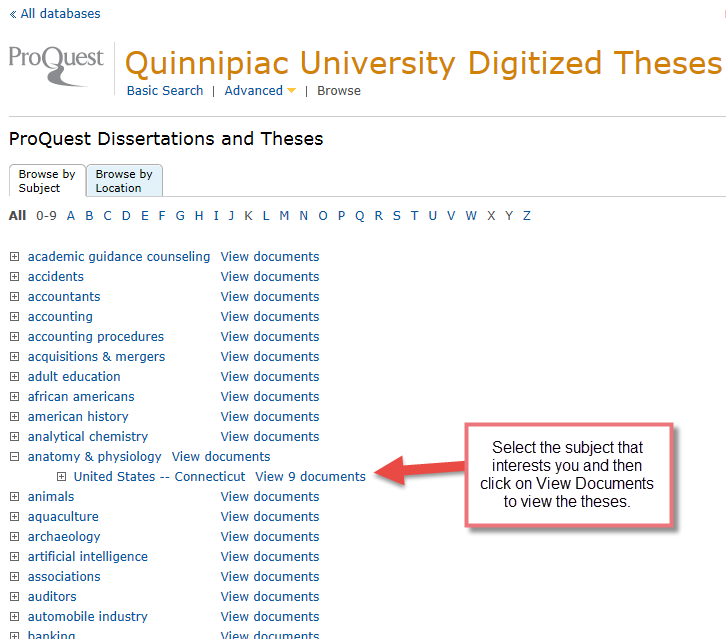The image size is (726, 639).
Task: Filter subjects by letter P
Action: point(341,216)
